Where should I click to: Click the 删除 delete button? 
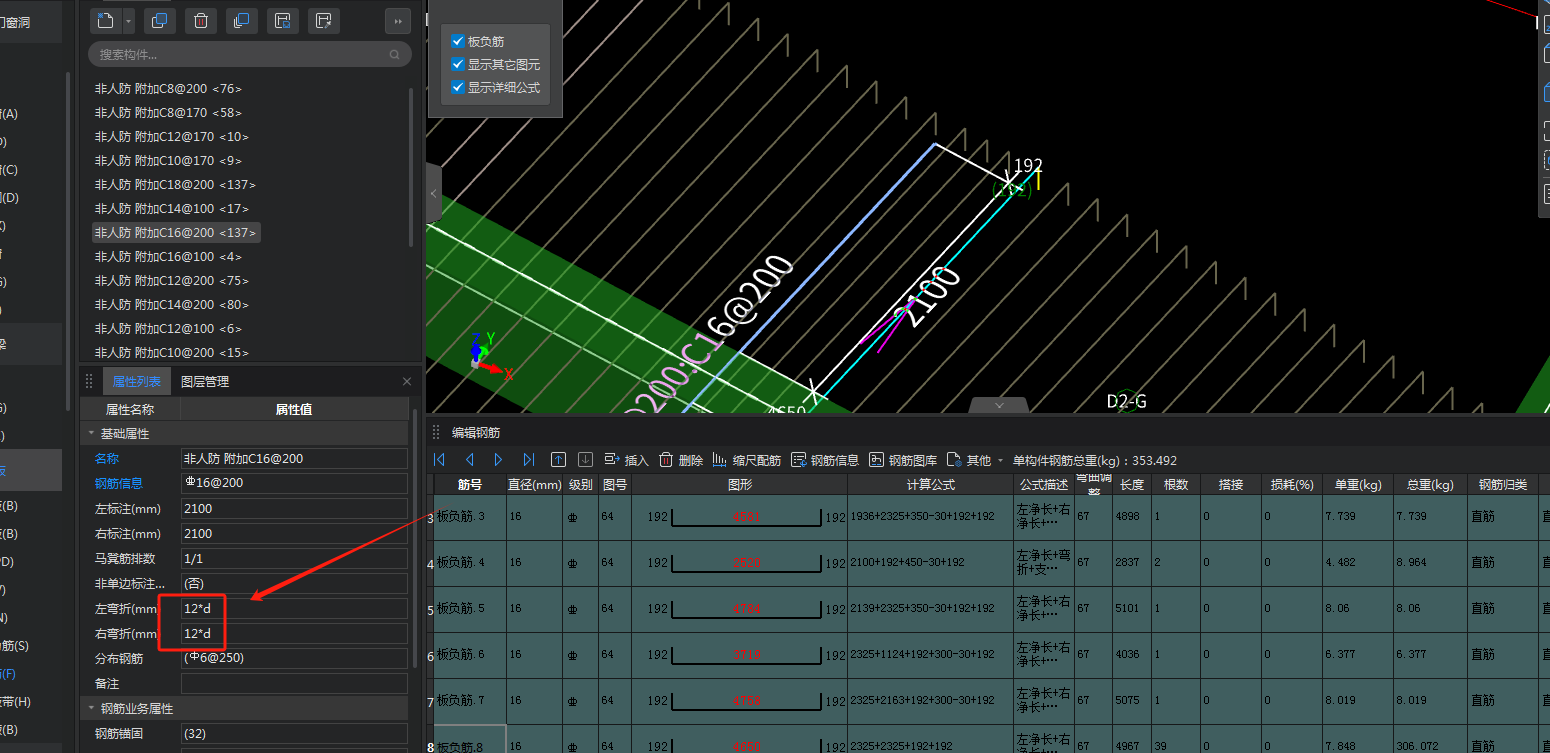pos(681,460)
